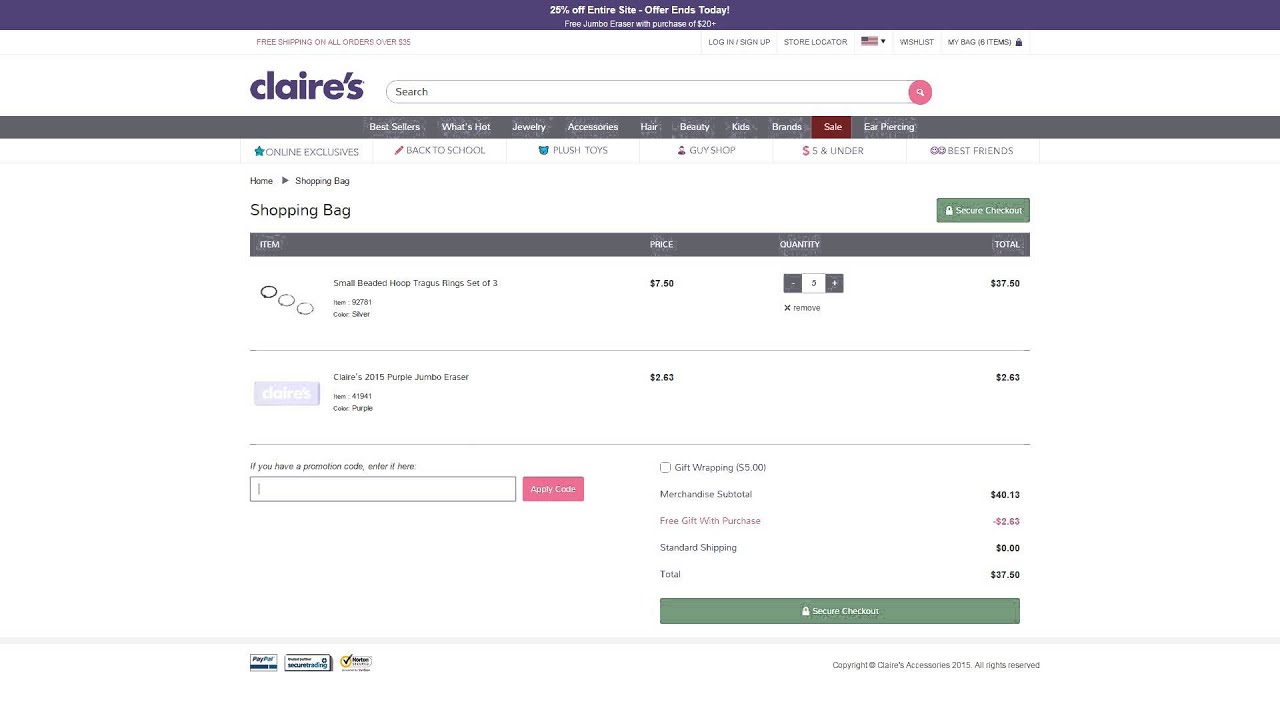
Task: Open the Best Sellers menu
Action: click(395, 127)
